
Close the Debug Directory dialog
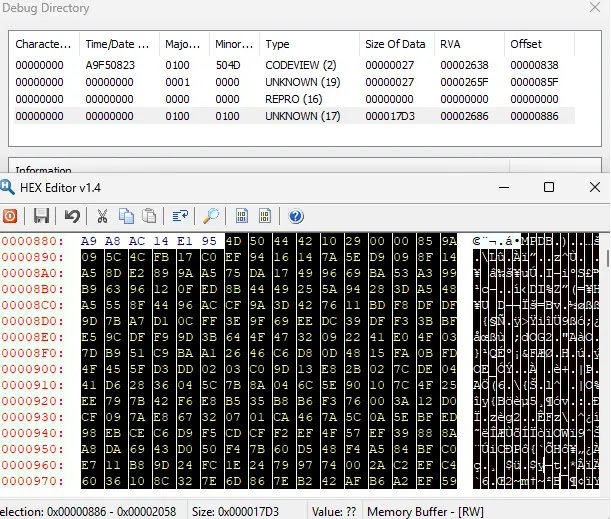coord(595,7)
